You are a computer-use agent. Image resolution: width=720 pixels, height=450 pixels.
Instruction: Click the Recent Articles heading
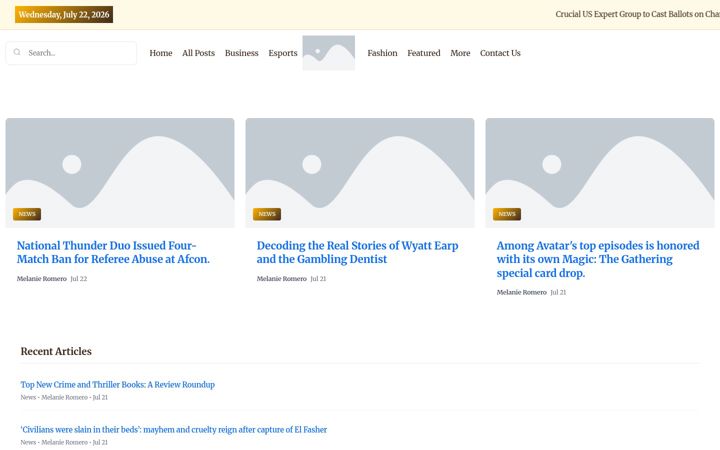[56, 351]
